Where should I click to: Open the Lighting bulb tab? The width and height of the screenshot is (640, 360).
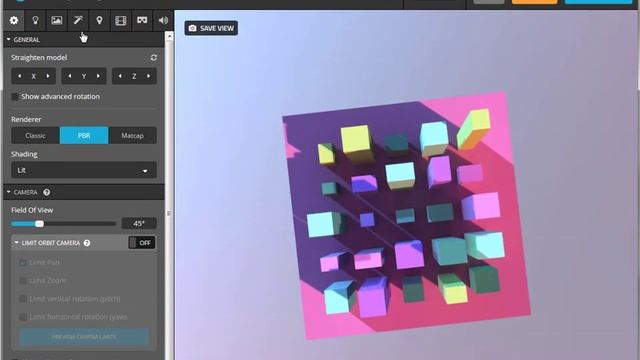coord(36,20)
